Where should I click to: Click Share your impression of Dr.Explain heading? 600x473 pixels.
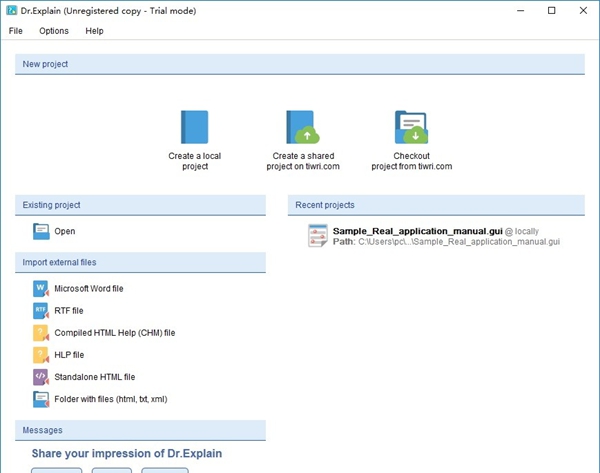coord(127,453)
